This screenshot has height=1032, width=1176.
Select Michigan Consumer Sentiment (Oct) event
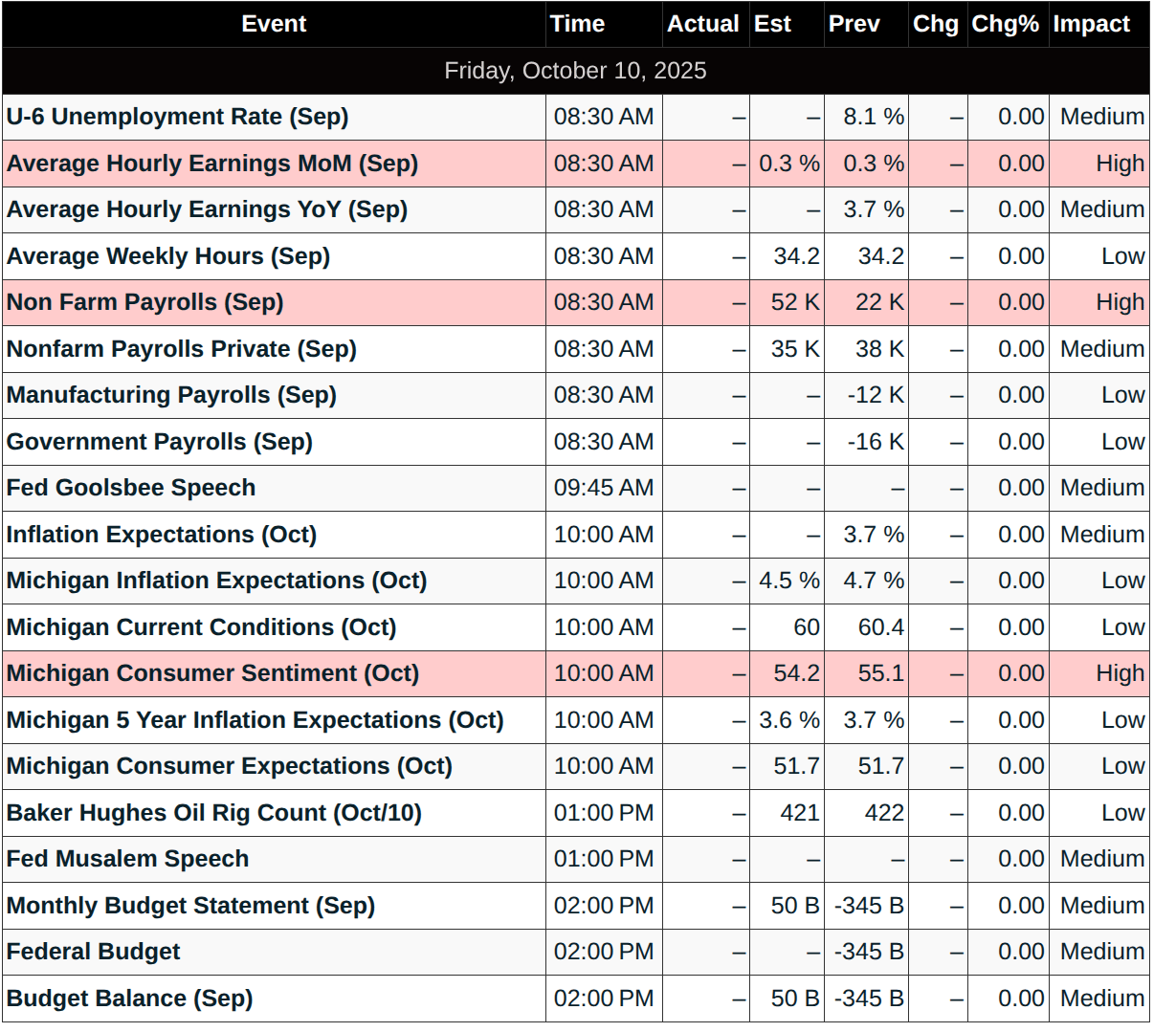tap(212, 673)
